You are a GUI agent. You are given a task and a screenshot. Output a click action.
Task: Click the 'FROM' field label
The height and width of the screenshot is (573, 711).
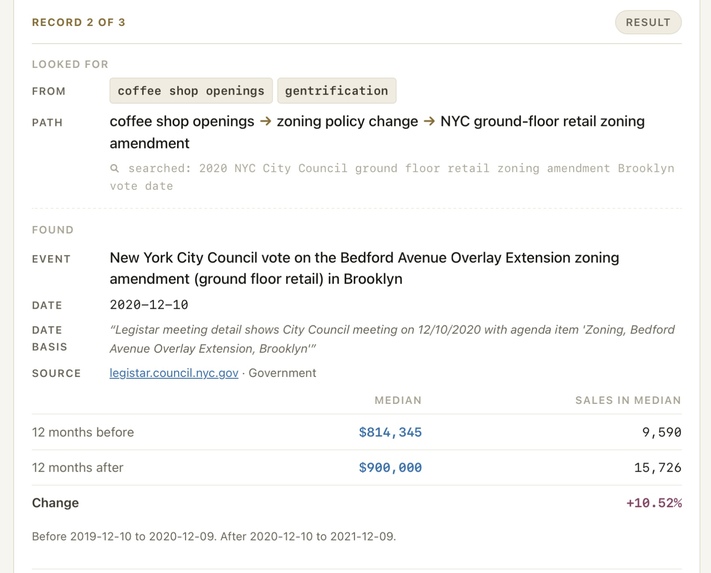(x=49, y=91)
